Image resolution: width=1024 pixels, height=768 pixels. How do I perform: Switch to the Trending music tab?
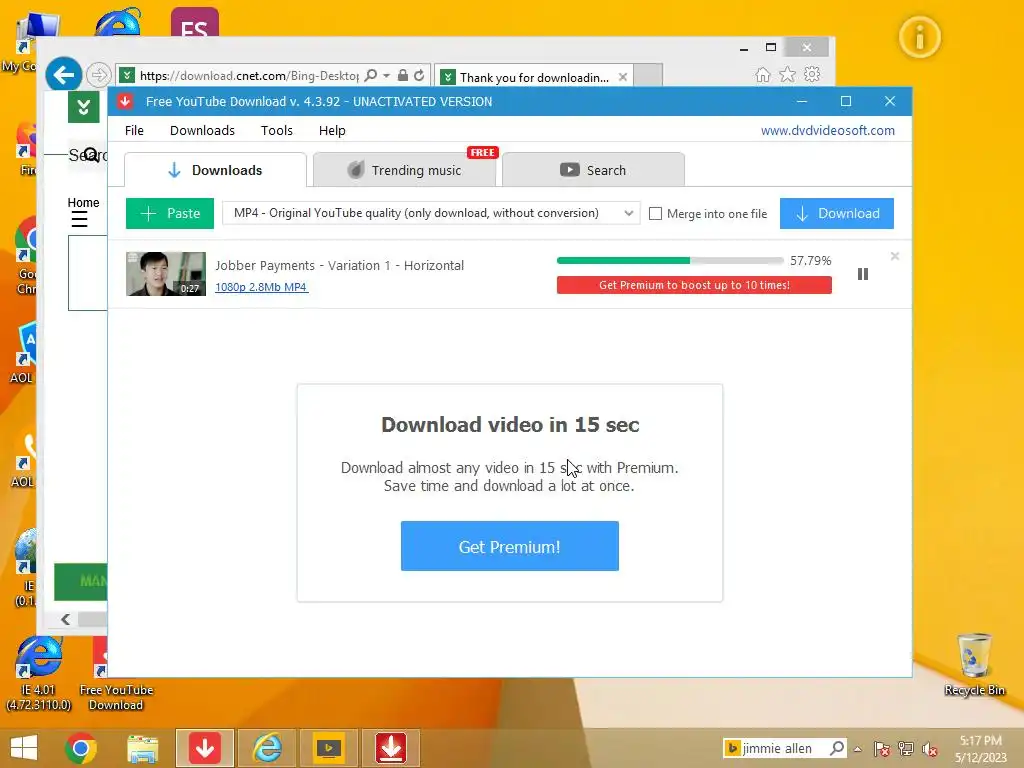(x=404, y=170)
